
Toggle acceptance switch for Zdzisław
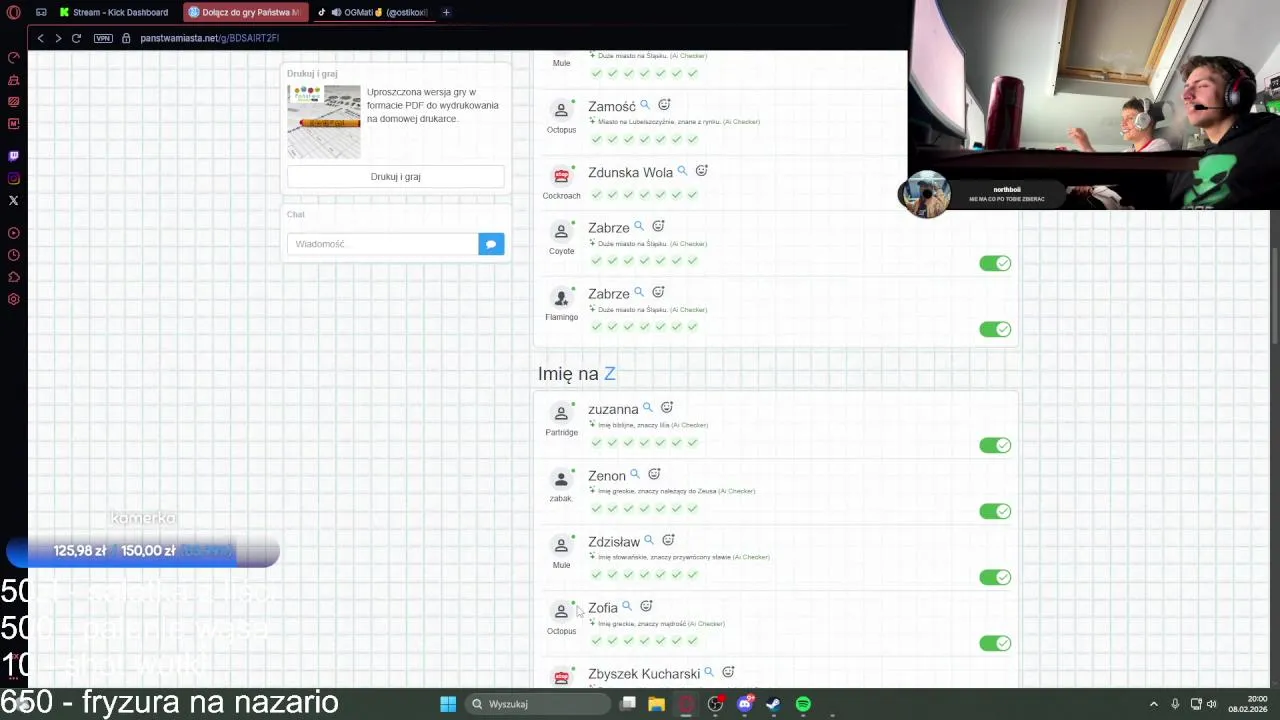coord(995,577)
